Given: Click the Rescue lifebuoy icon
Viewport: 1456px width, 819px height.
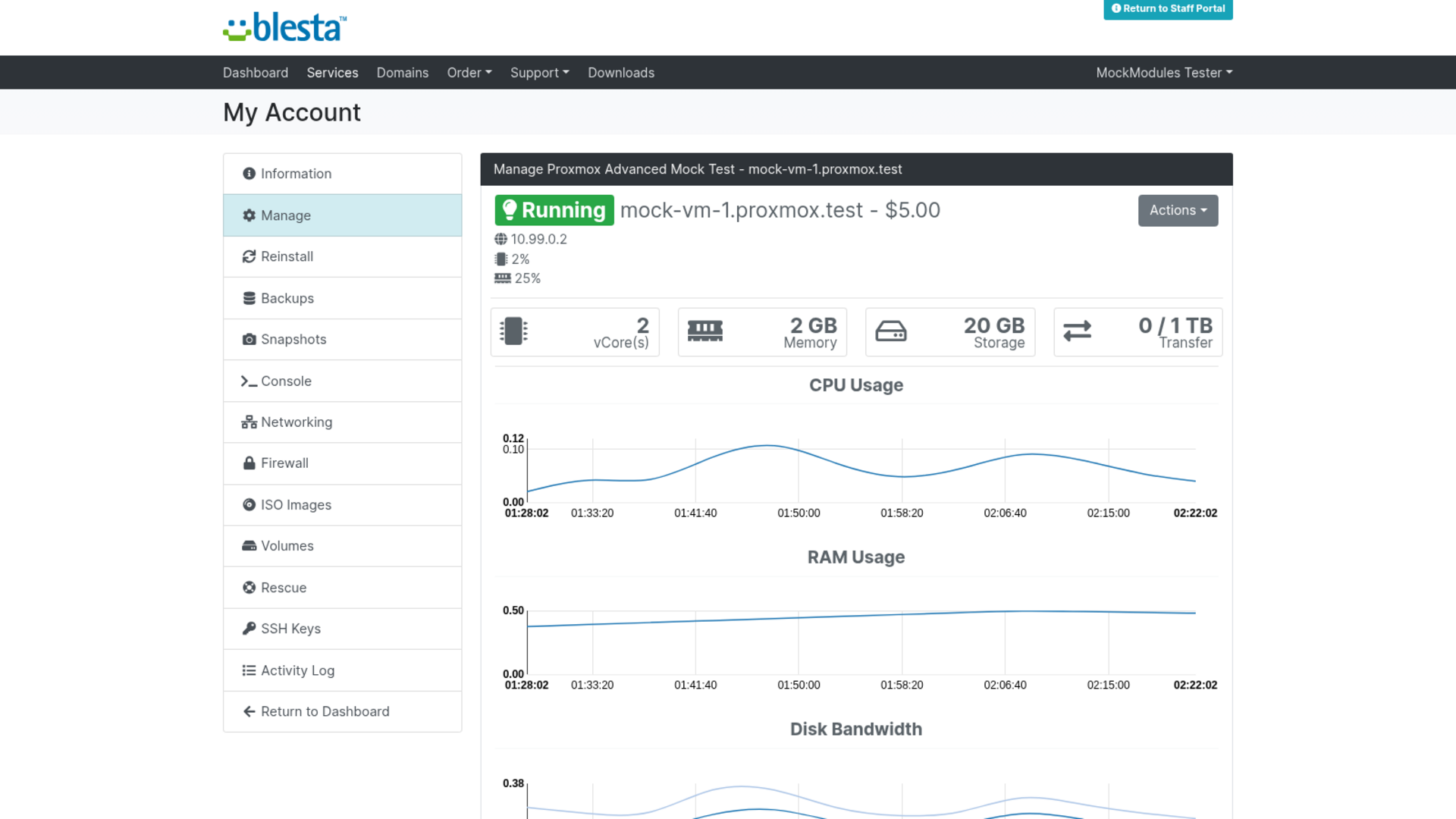Looking at the screenshot, I should pyautogui.click(x=249, y=588).
